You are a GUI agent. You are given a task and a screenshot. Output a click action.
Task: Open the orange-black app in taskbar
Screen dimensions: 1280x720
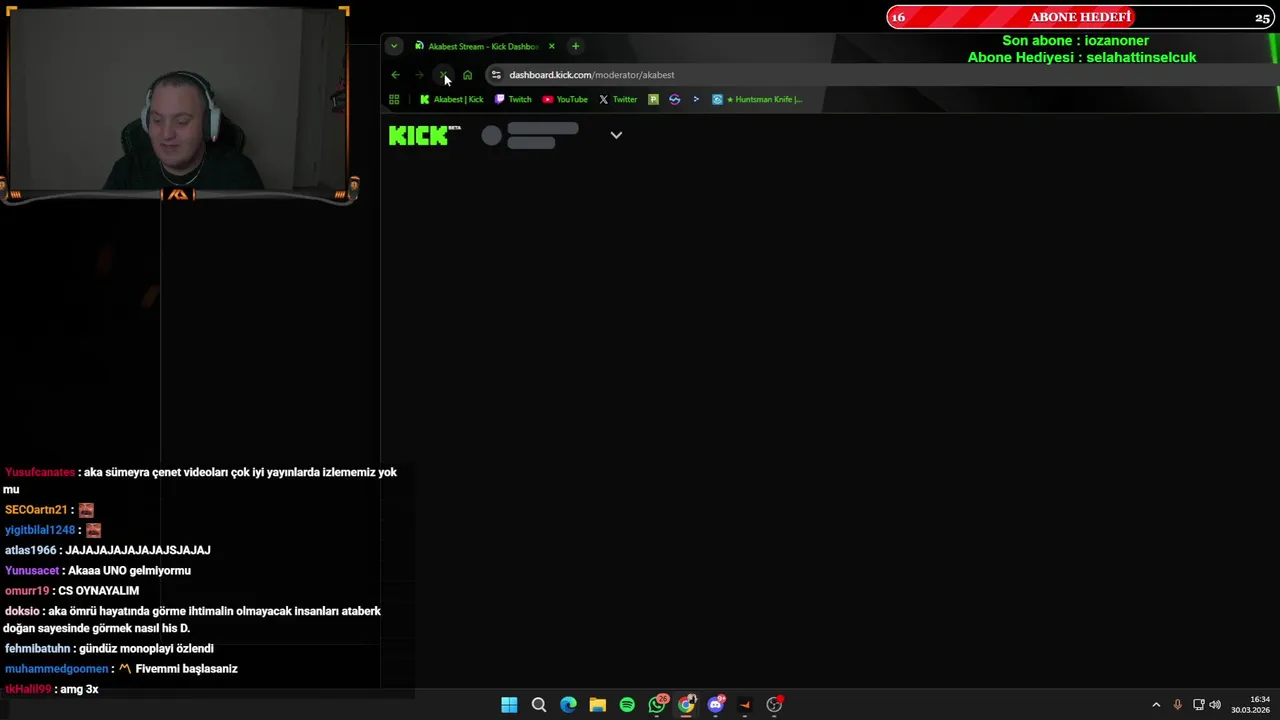coord(745,705)
